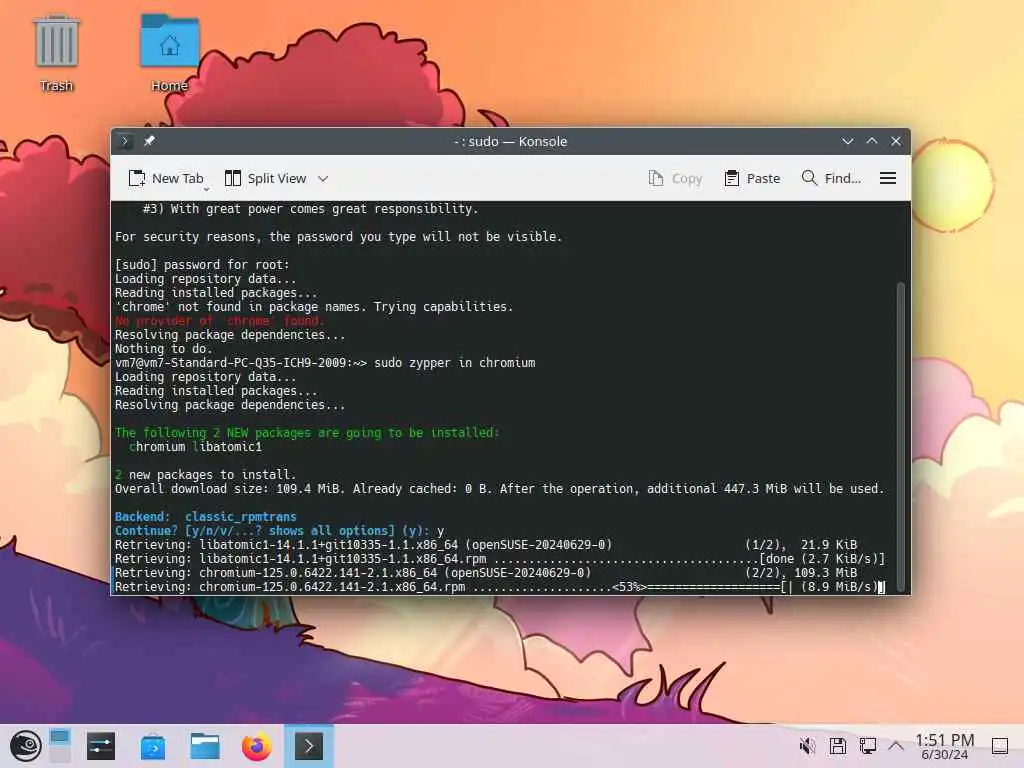Open a New Tab in Konsole
The height and width of the screenshot is (768, 1024).
(x=166, y=178)
